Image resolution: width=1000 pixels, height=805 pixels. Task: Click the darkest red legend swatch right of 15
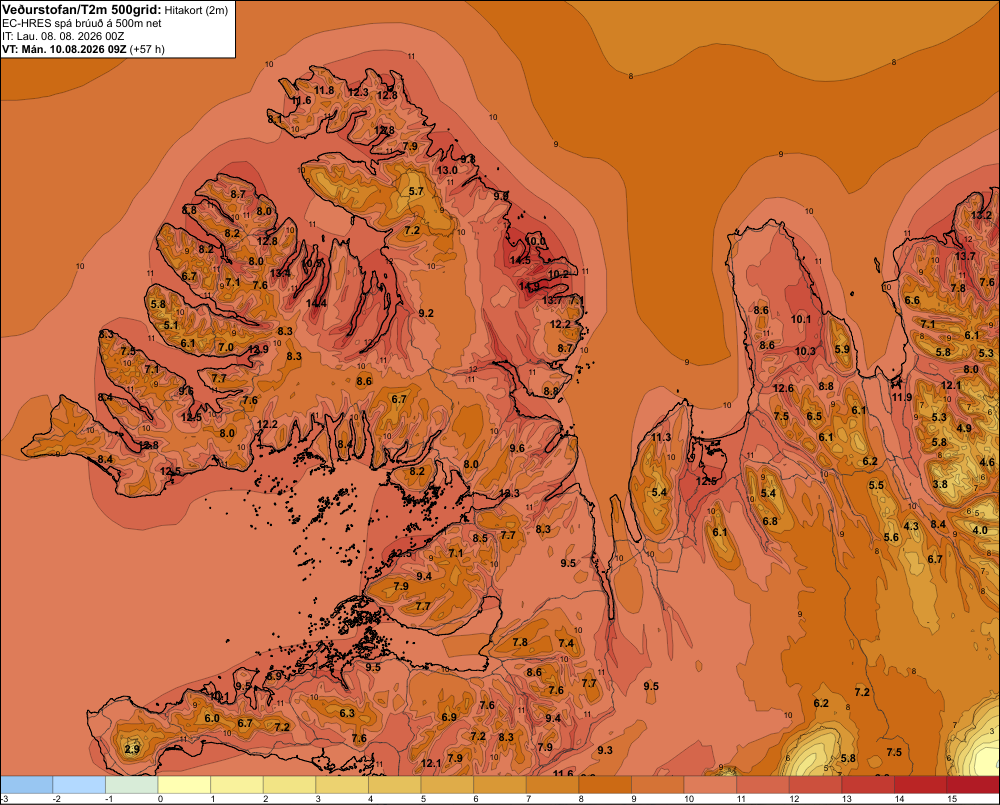(973, 785)
